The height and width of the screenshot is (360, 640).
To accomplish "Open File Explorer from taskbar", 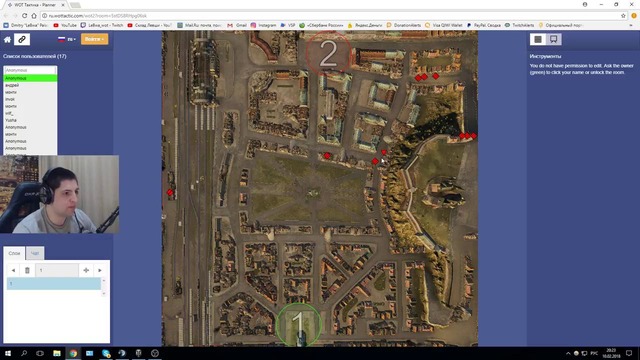I will 57,353.
